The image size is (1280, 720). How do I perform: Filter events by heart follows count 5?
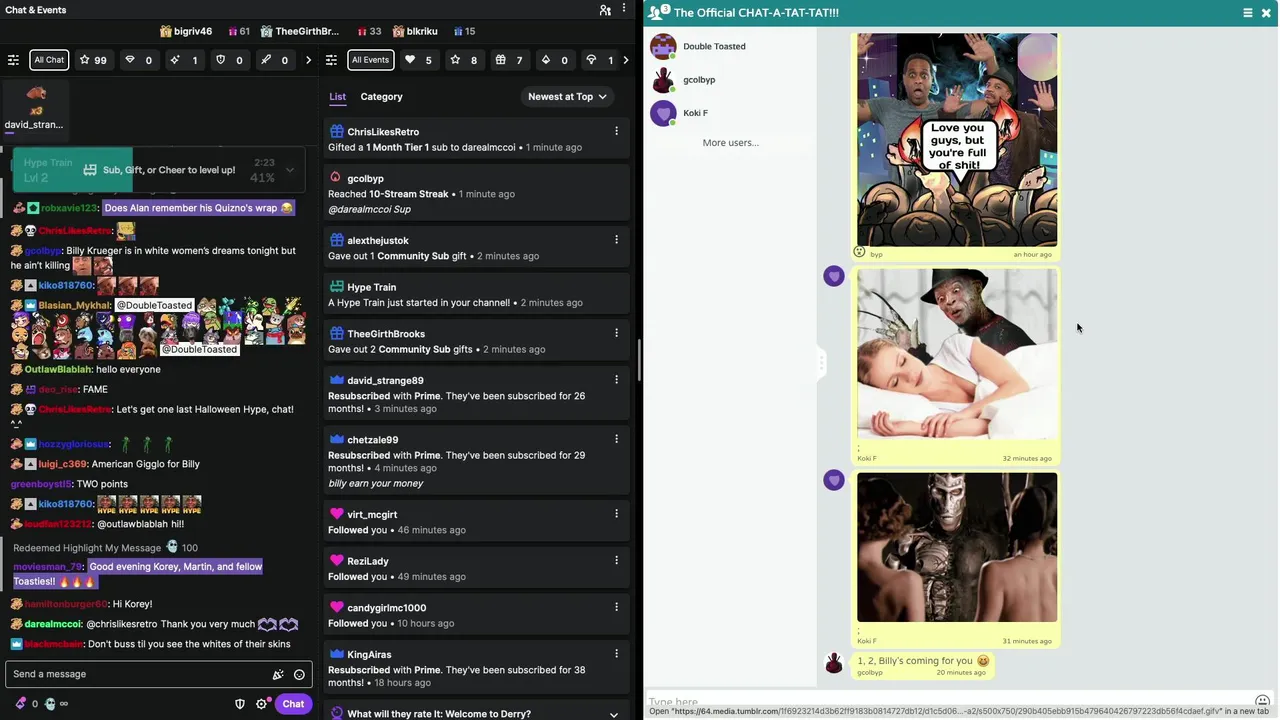point(418,60)
